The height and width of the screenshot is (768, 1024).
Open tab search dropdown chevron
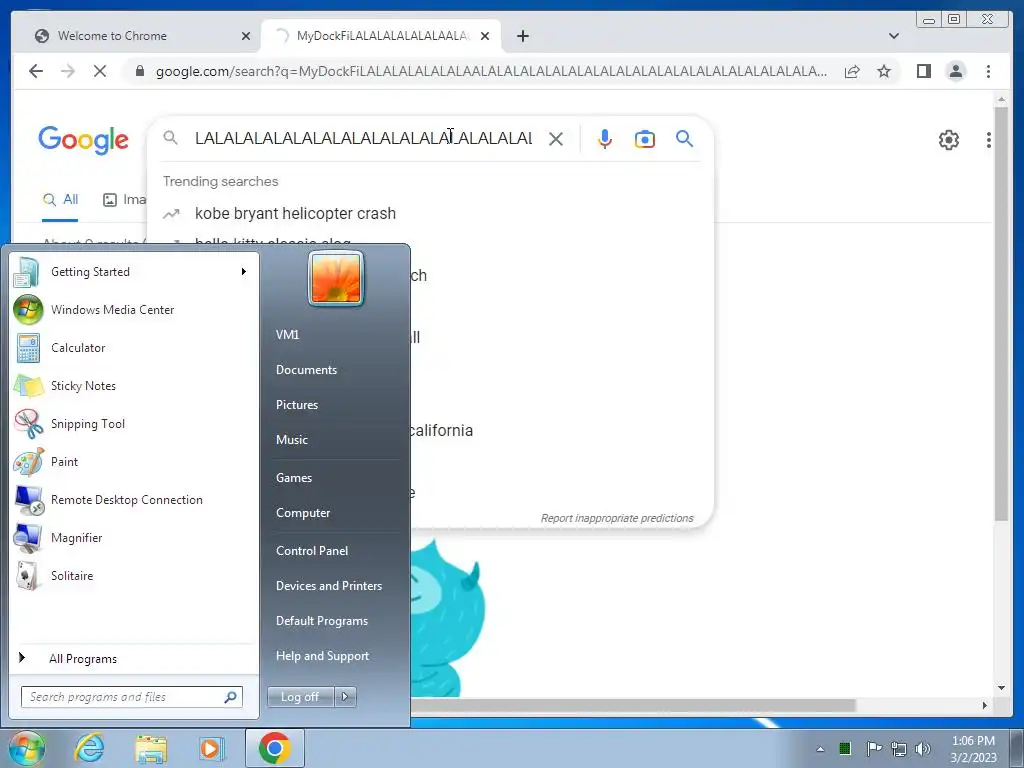click(893, 36)
